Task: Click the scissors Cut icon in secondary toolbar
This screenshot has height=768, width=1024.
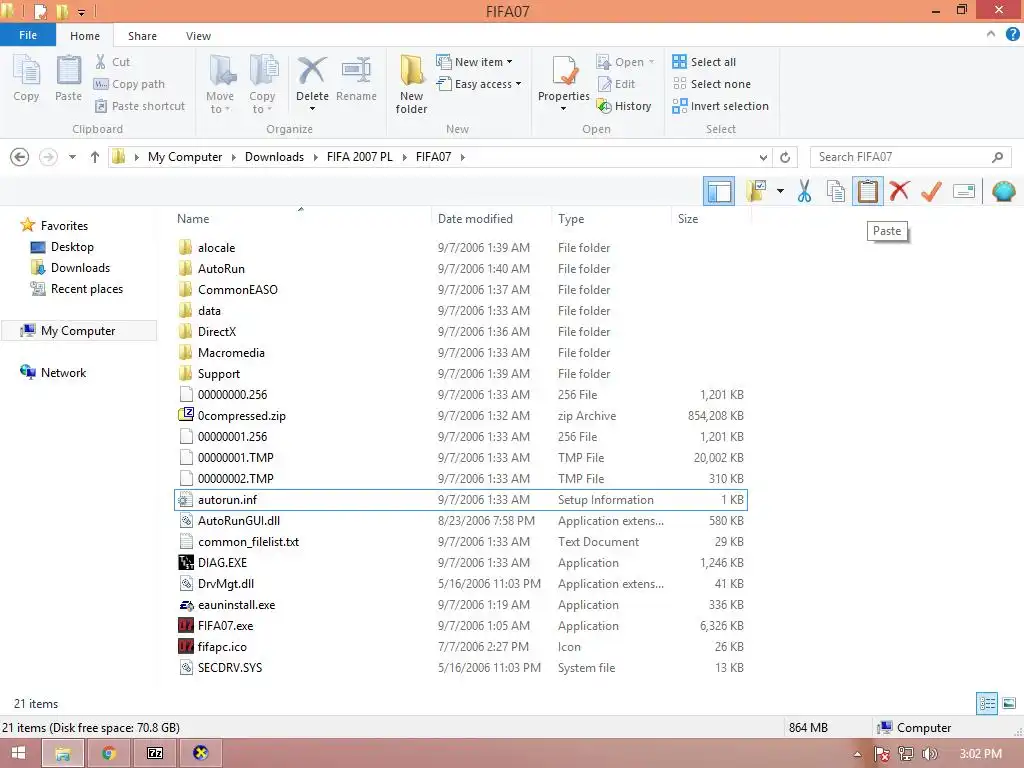Action: (x=805, y=191)
